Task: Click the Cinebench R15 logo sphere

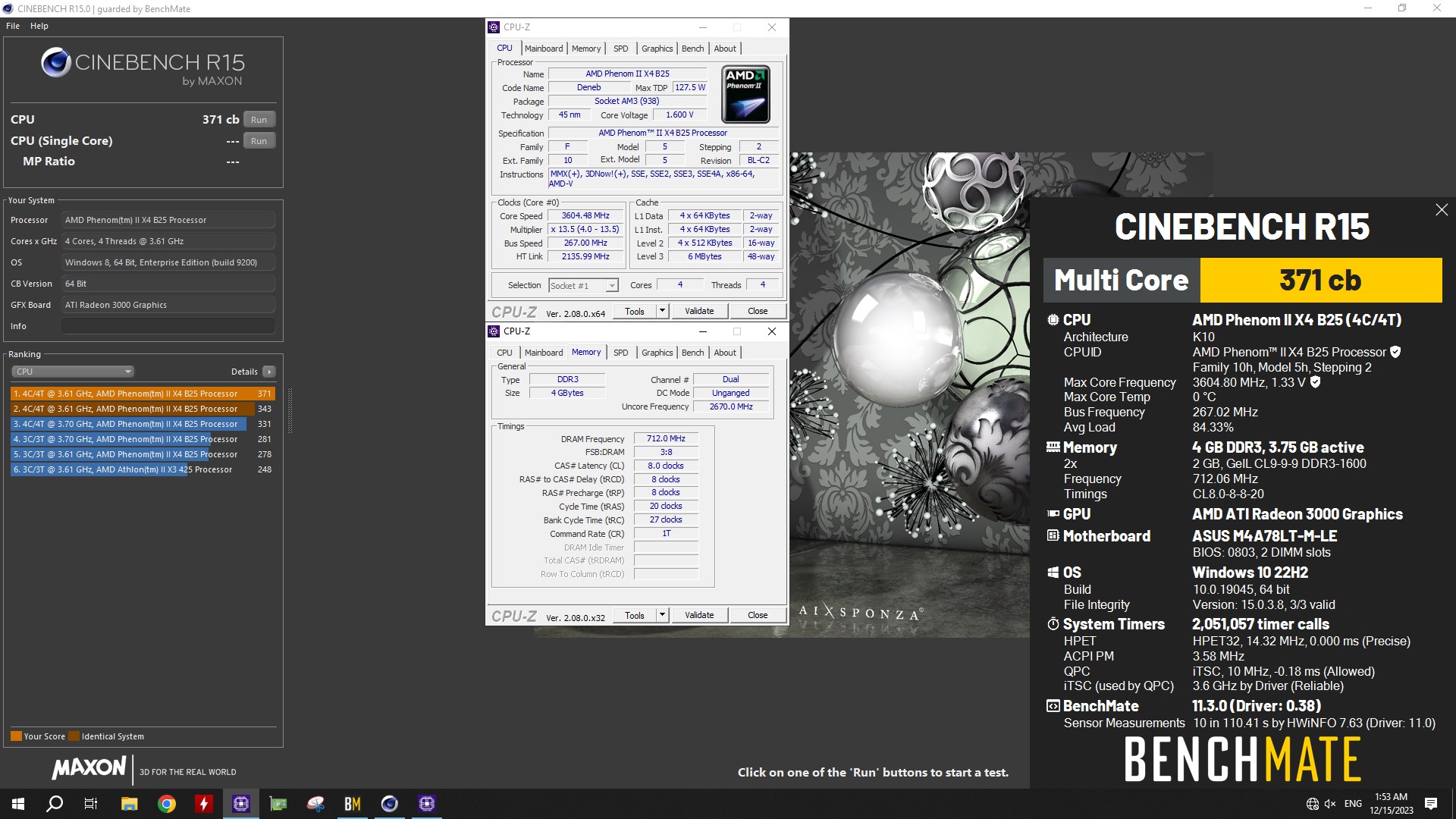Action: (x=56, y=62)
